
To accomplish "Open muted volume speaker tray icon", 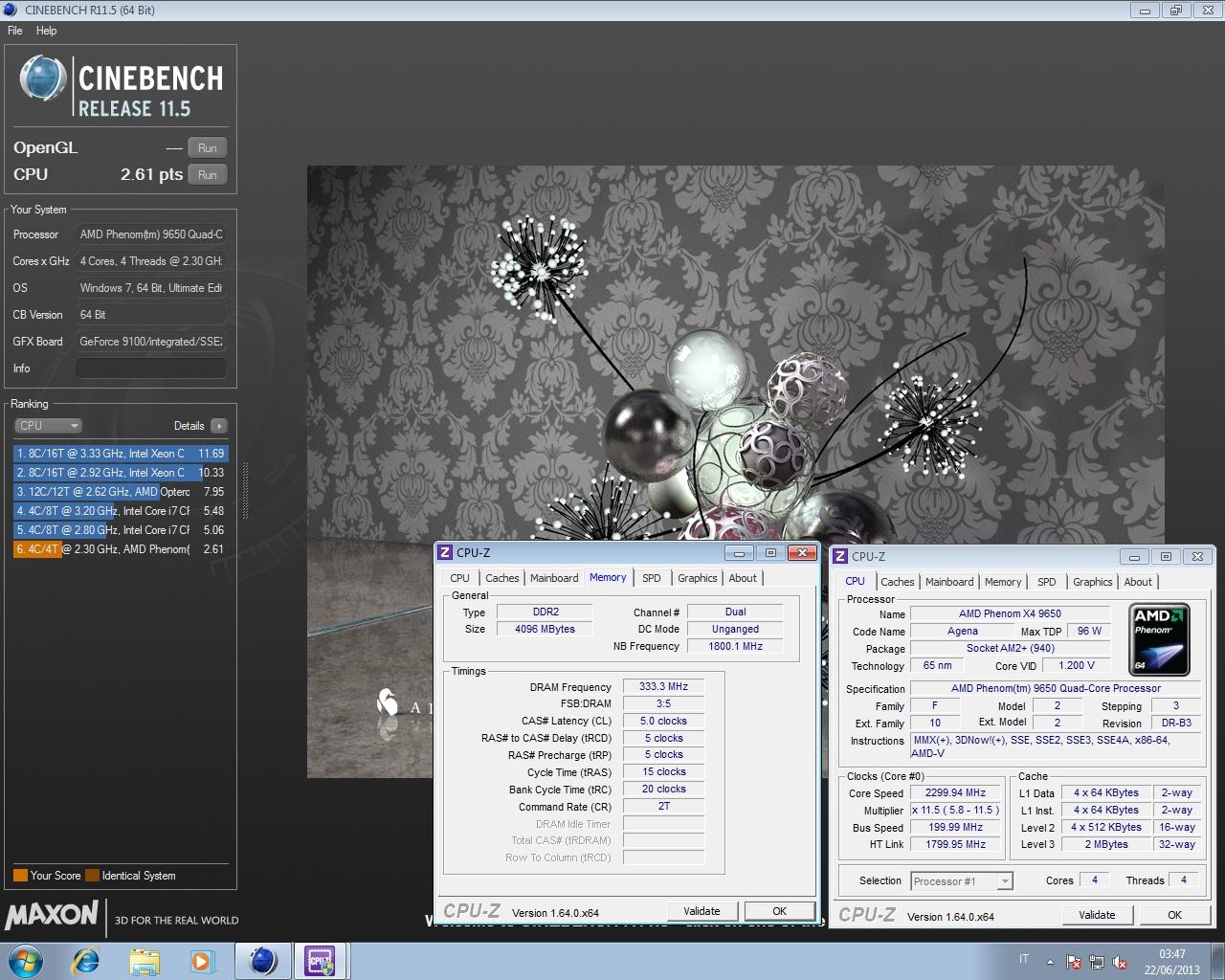I will (x=1120, y=962).
